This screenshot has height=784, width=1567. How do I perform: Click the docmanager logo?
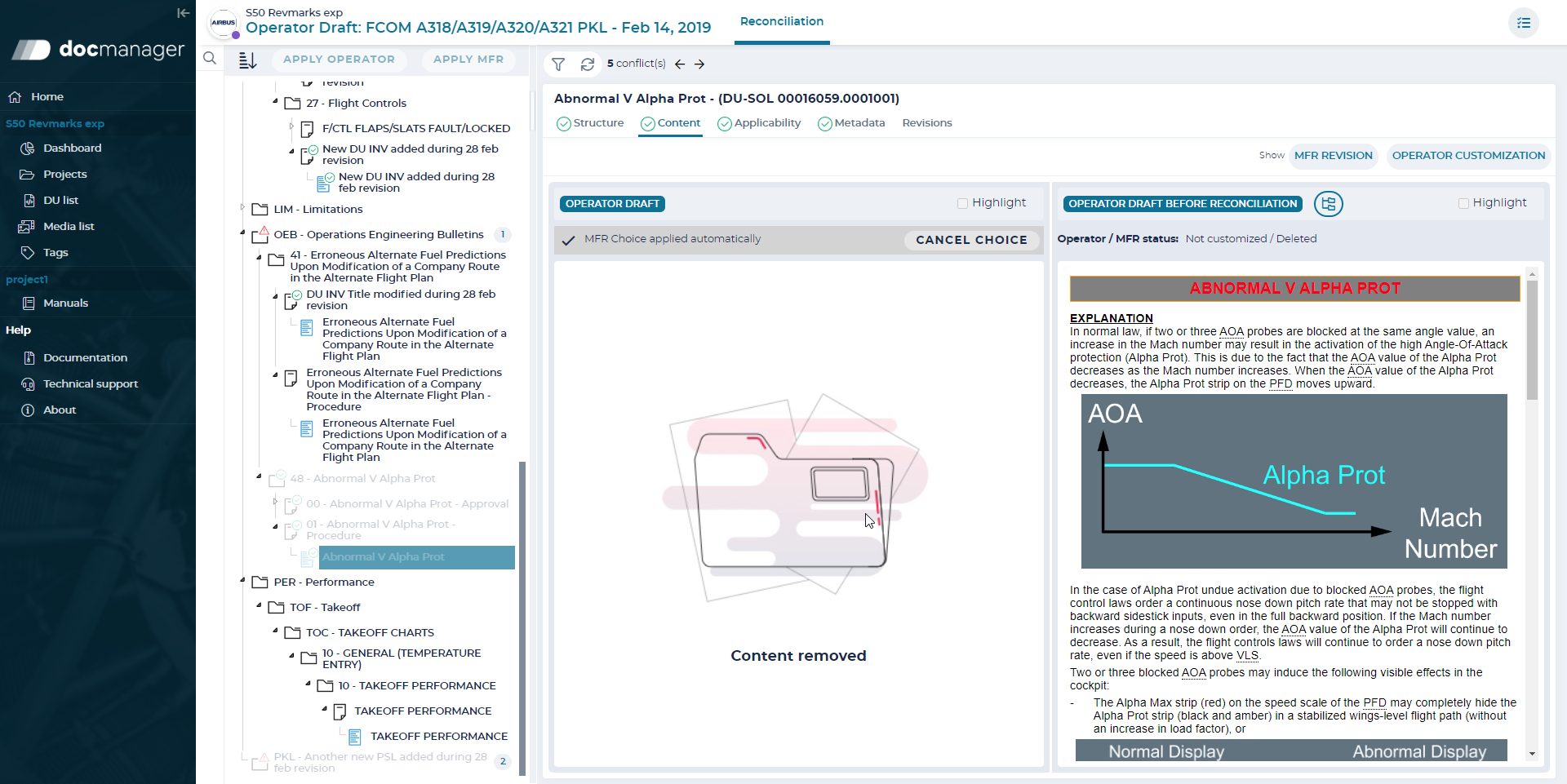coord(98,50)
